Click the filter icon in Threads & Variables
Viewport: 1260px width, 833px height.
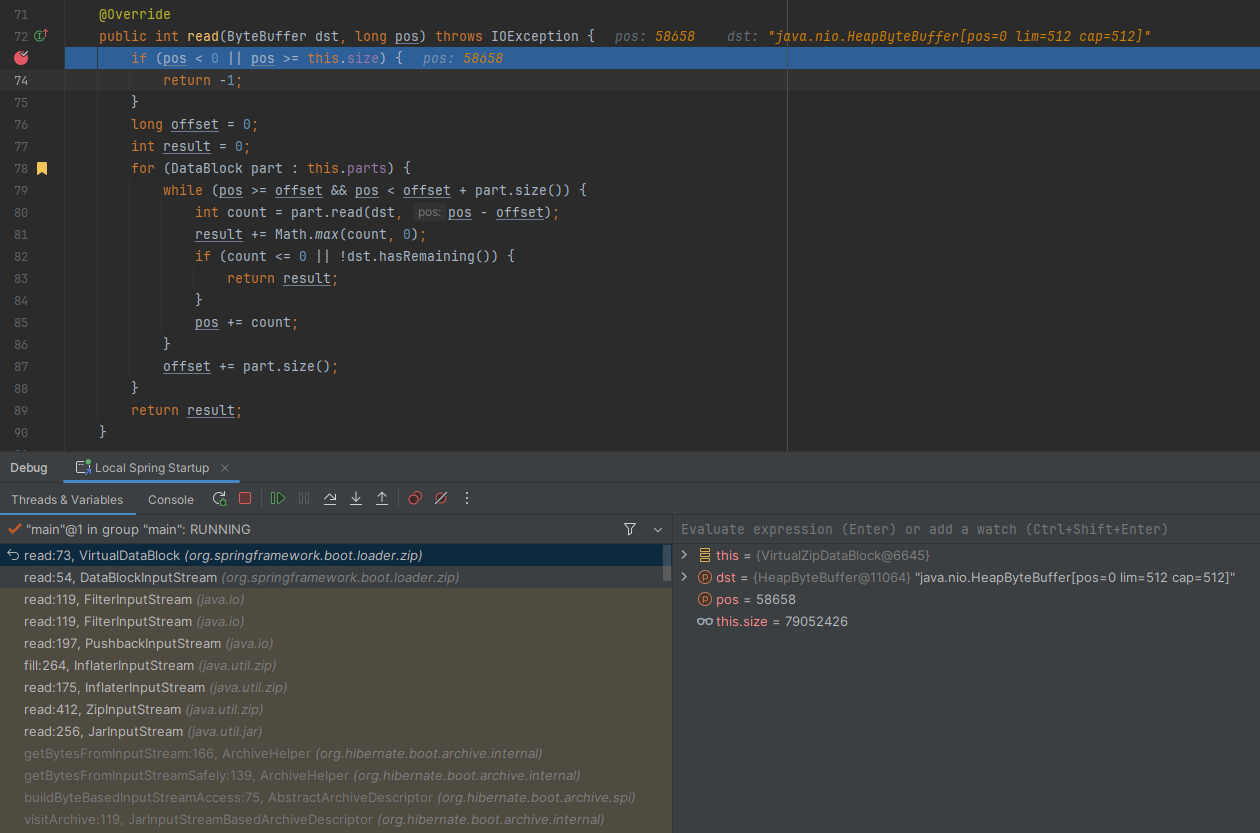coord(629,529)
